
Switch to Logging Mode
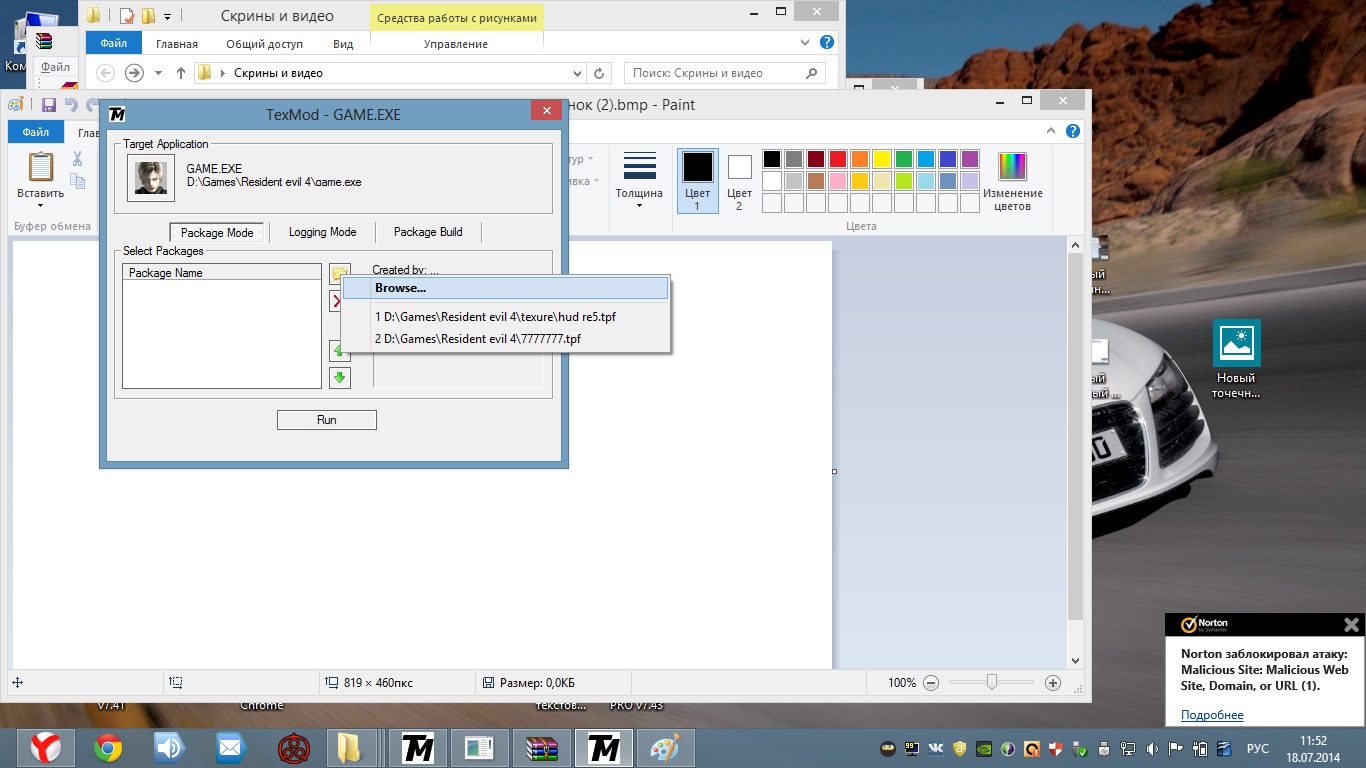point(322,232)
